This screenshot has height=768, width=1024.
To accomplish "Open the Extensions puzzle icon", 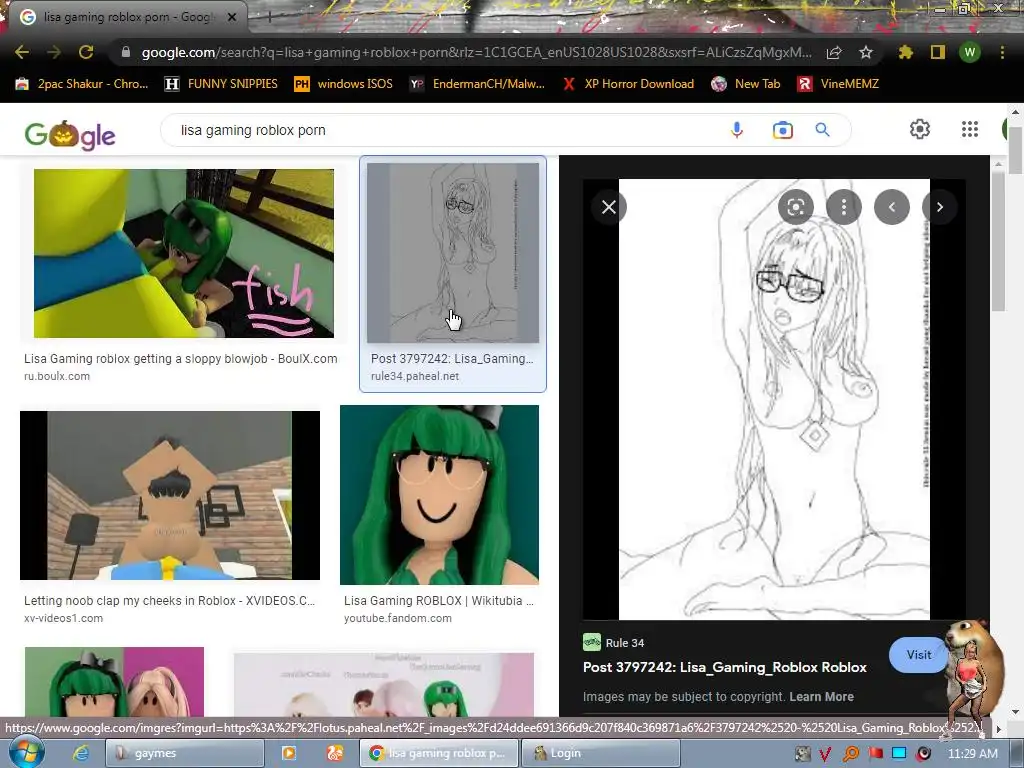I will 905,52.
